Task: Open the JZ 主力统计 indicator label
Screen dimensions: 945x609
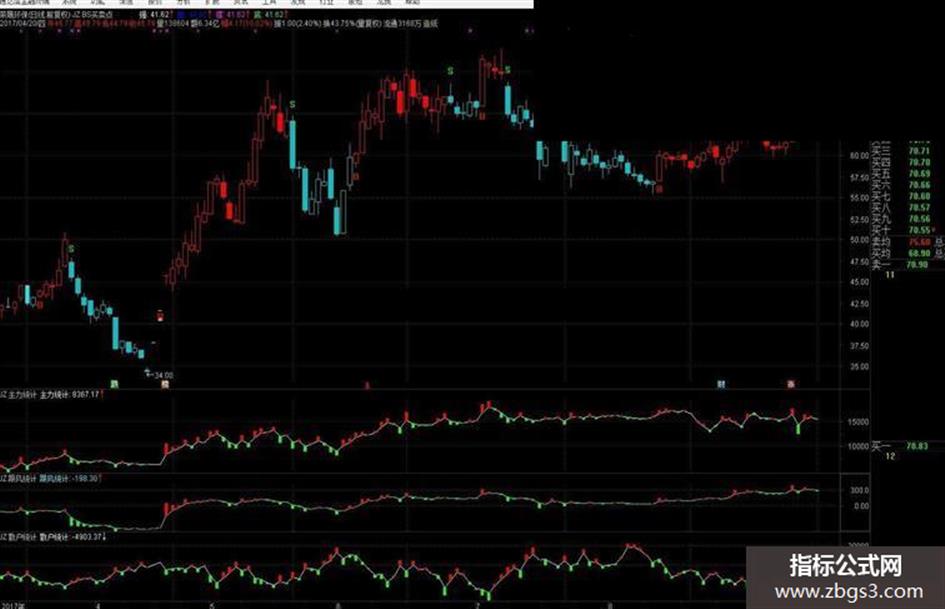Action: [19, 394]
